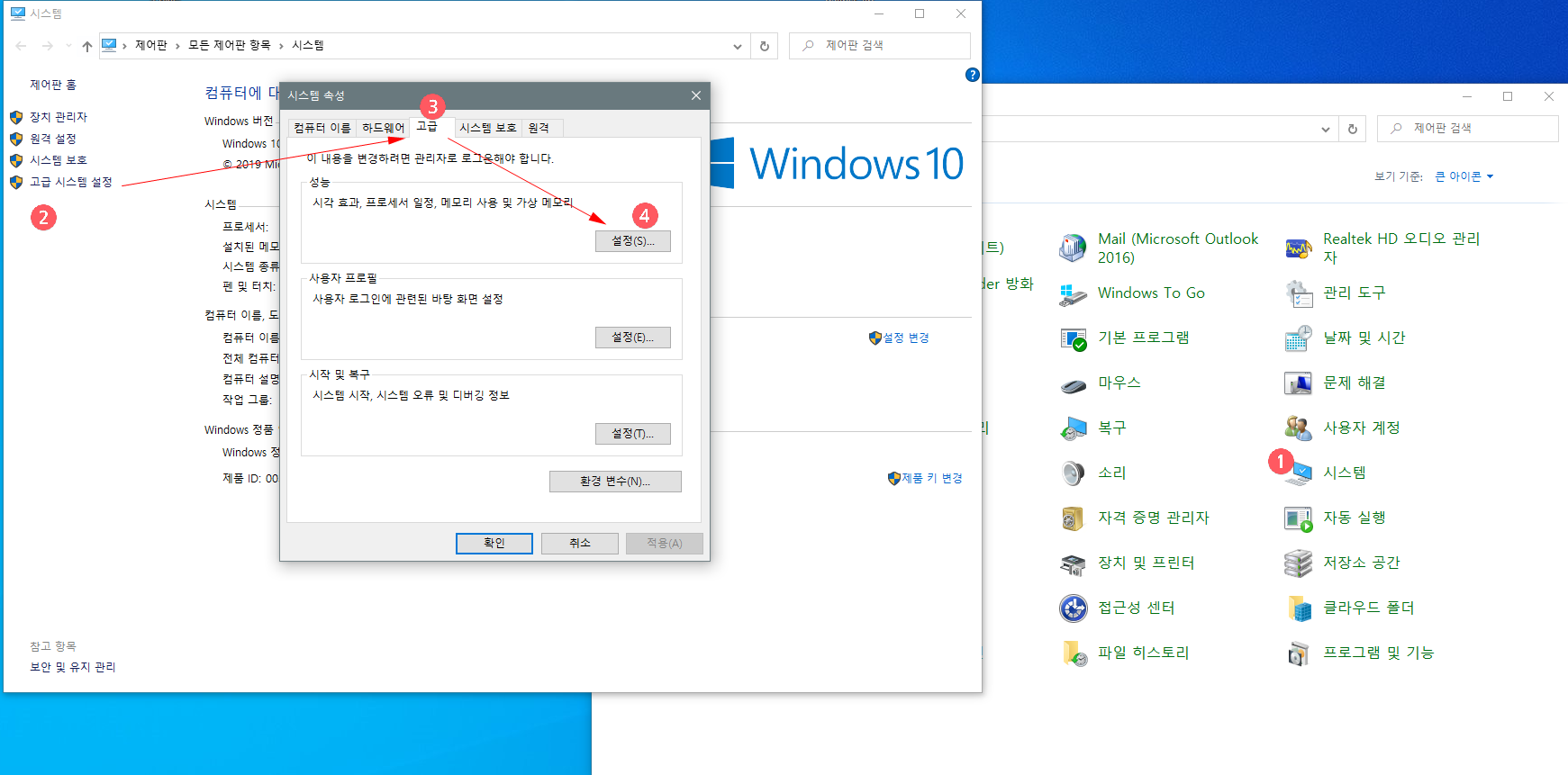Viewport: 1568px width, 775px height.
Task: Open 보기 기준 큰 아이콘 dropdown
Action: click(x=1464, y=176)
